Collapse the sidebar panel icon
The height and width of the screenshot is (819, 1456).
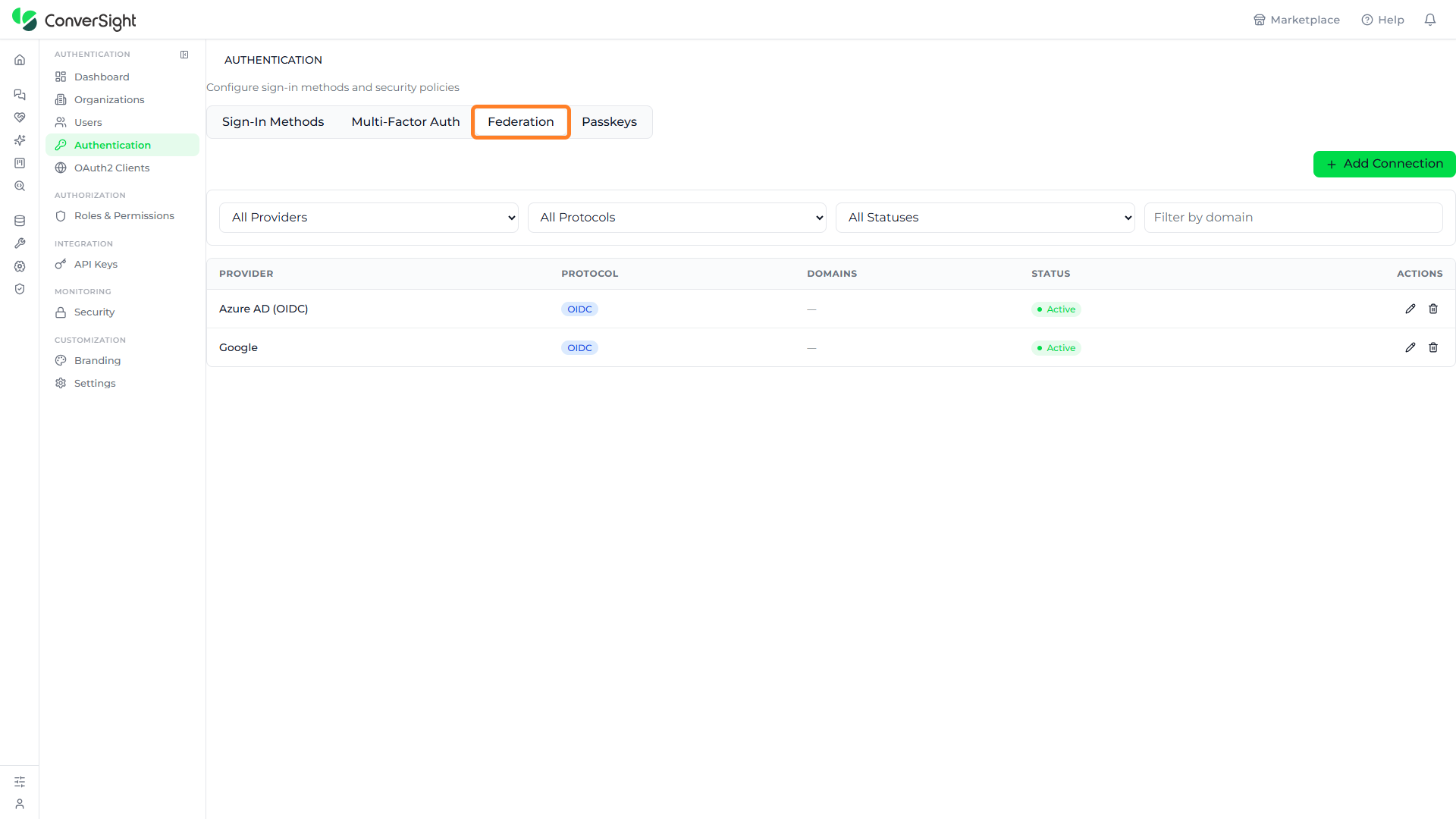184,55
